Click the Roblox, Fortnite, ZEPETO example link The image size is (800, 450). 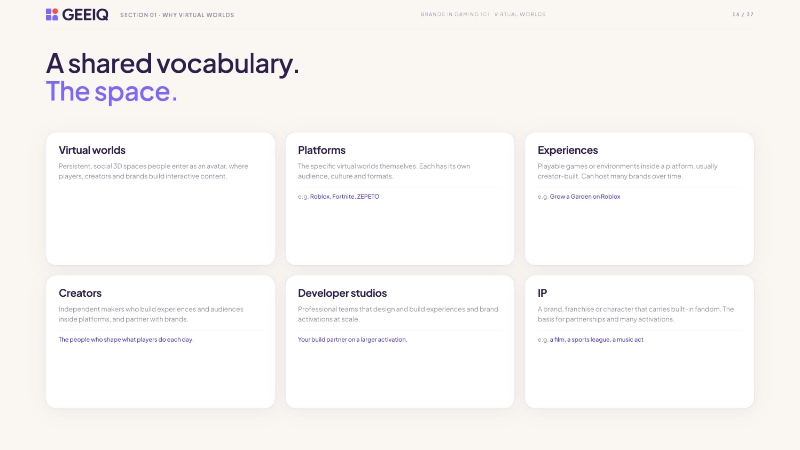click(x=344, y=196)
